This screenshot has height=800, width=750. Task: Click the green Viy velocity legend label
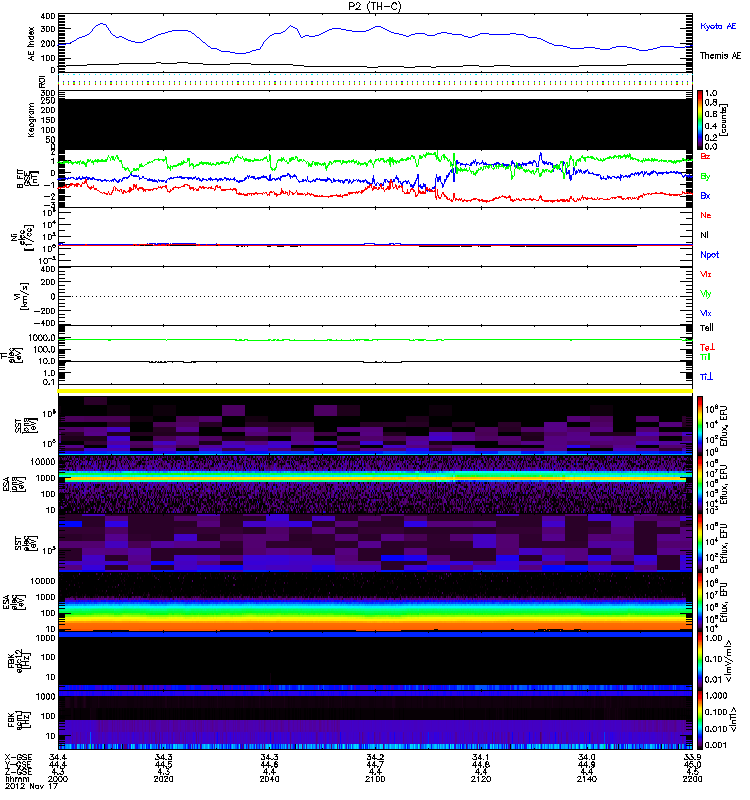[706, 293]
